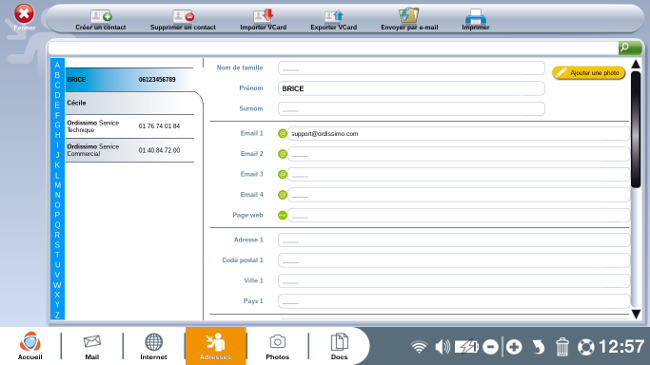Screen dimensions: 650x365
Task: Jump to letter S in alphabet index
Action: coord(57,245)
